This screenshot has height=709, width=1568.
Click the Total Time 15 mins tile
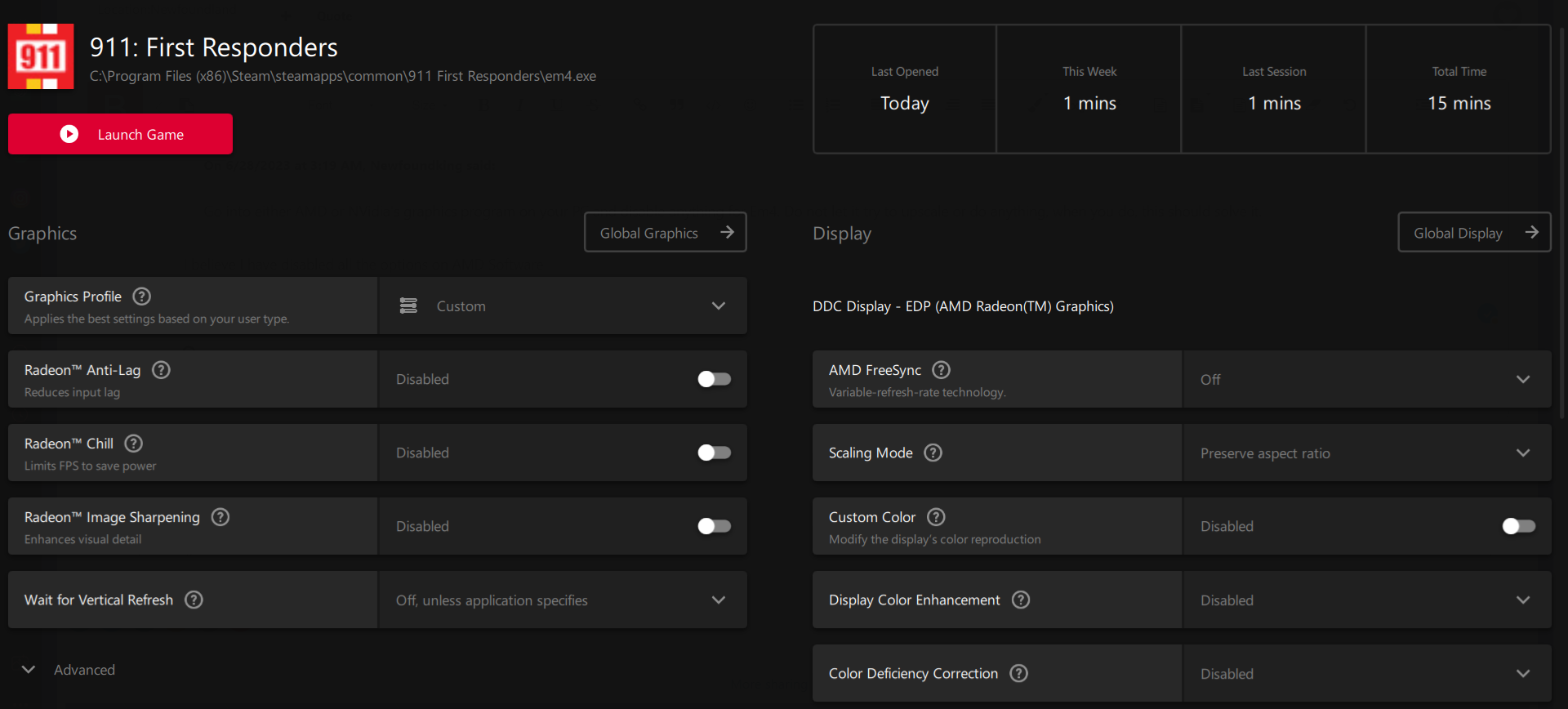click(1459, 89)
